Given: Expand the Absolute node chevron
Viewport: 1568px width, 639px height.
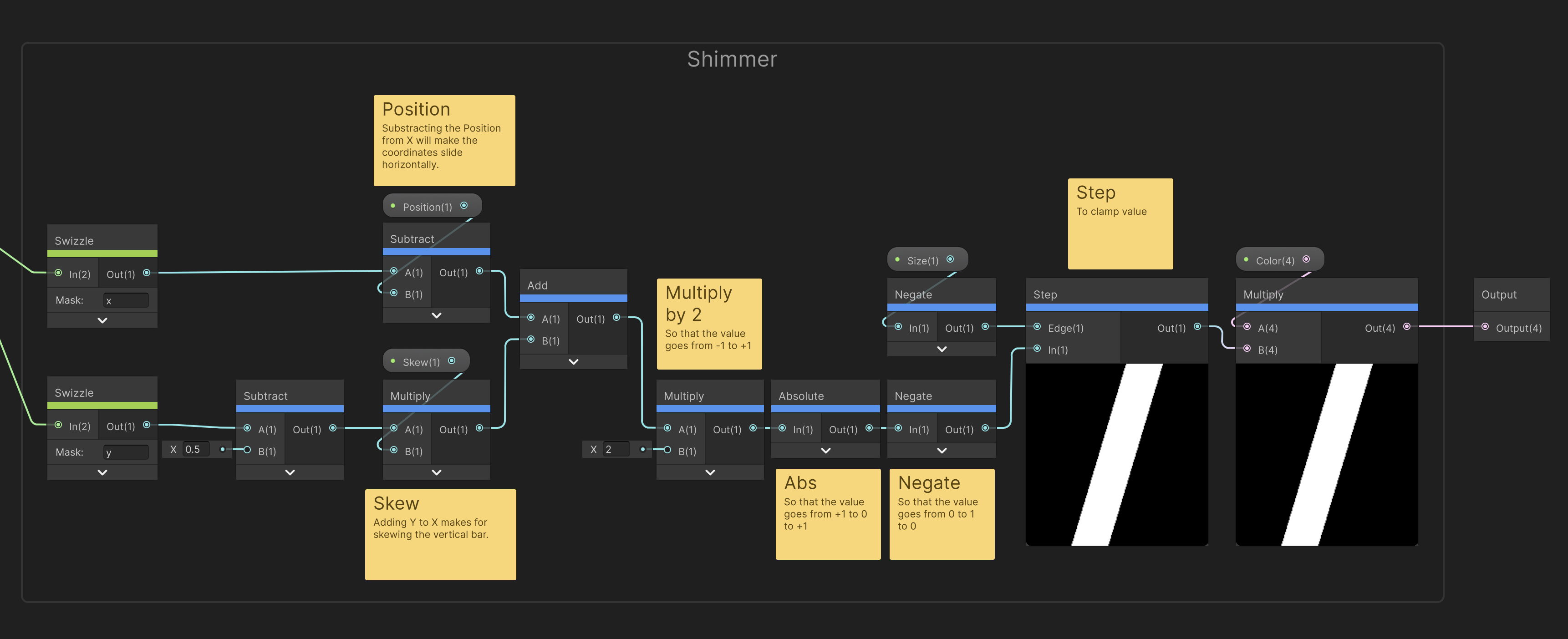Looking at the screenshot, I should tap(826, 450).
